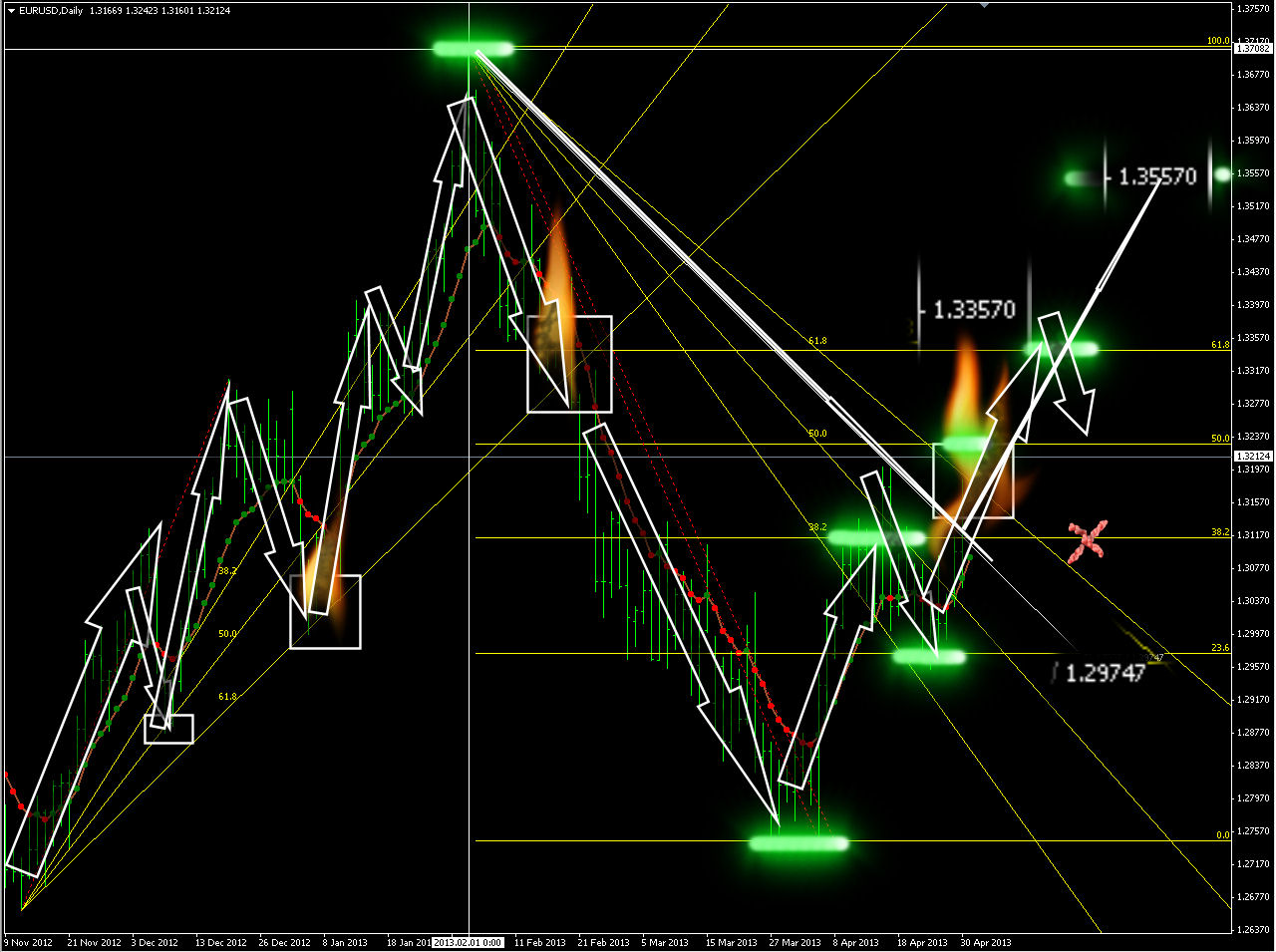Click 1.31570 on the price axis

coord(1255,502)
